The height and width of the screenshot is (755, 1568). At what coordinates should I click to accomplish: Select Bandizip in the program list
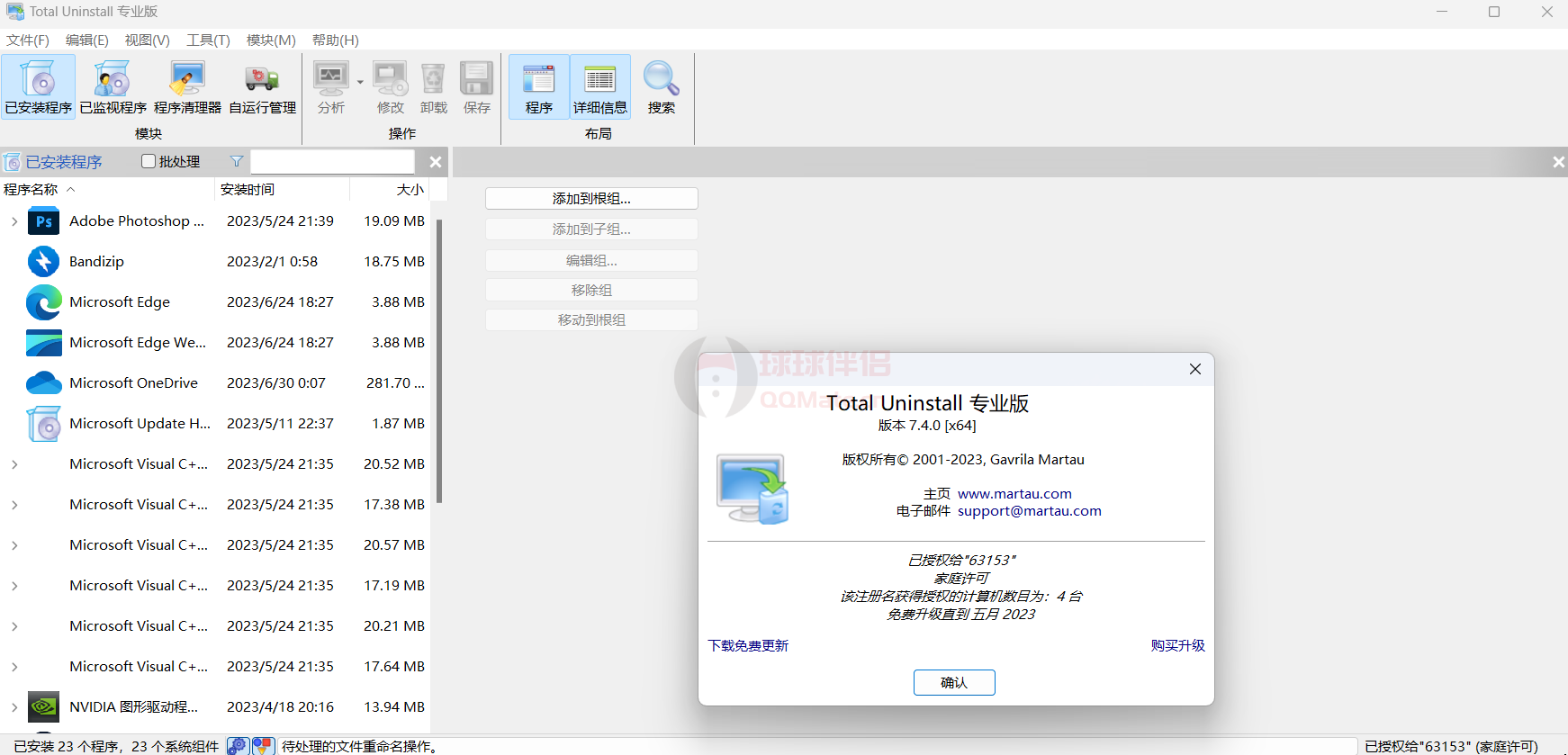96,262
